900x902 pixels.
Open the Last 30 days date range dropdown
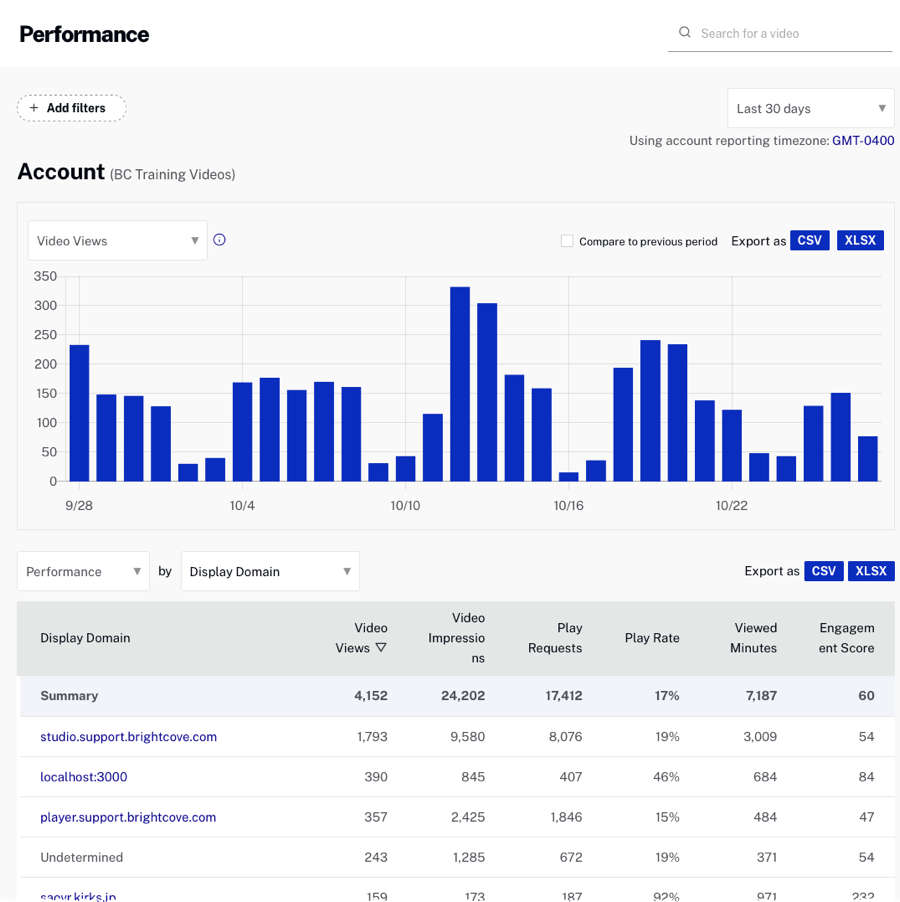810,107
